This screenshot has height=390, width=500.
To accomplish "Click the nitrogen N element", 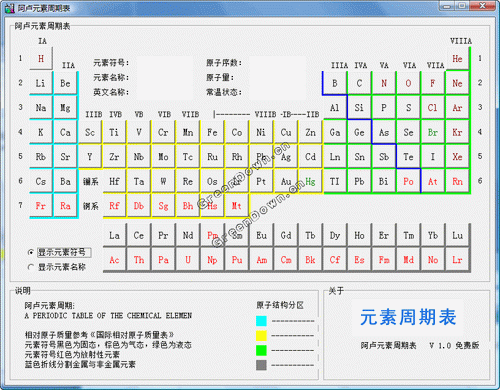I will [x=384, y=83].
